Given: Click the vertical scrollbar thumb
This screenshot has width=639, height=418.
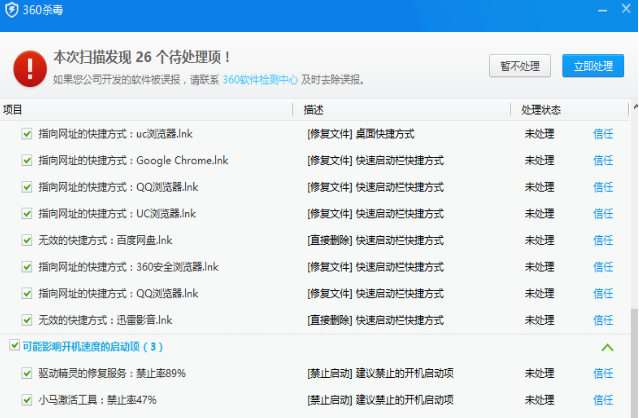Looking at the screenshot, I should click(632, 360).
